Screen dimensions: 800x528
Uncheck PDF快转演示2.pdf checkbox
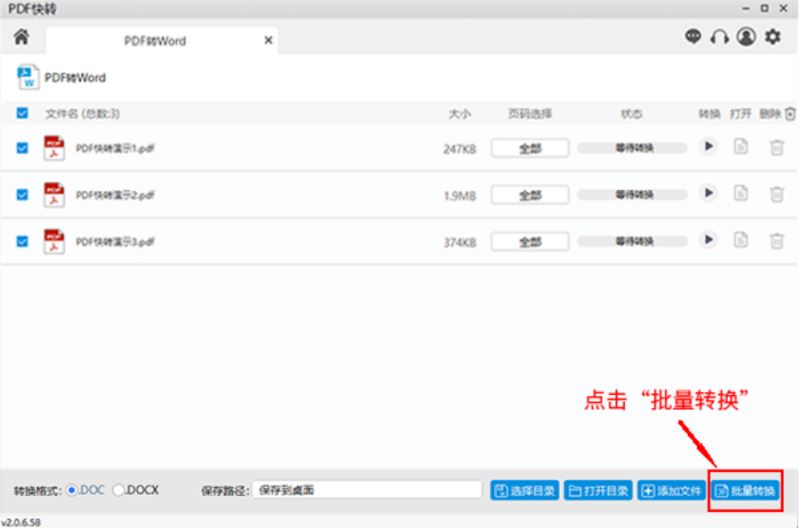(22, 195)
